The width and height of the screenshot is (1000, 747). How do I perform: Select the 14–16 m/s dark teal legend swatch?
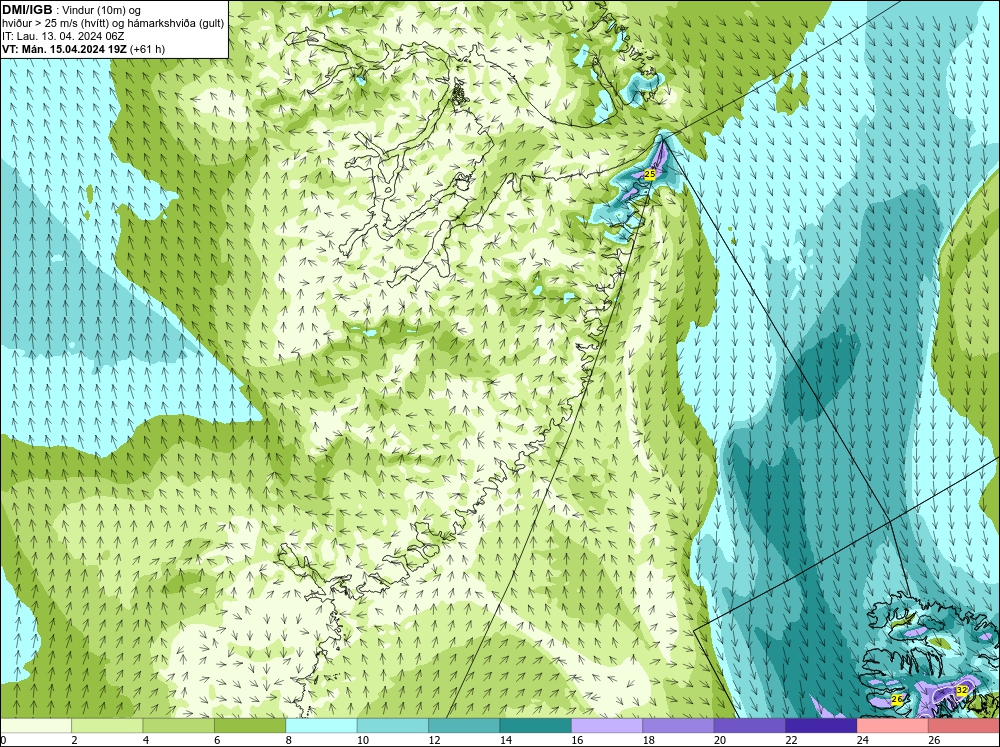coord(536,725)
